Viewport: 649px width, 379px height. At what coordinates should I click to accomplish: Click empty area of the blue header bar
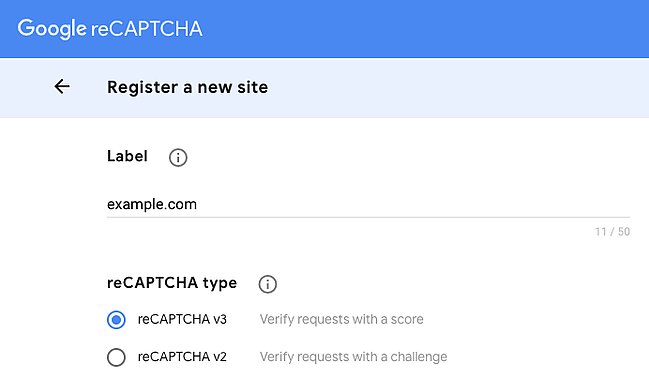click(426, 29)
